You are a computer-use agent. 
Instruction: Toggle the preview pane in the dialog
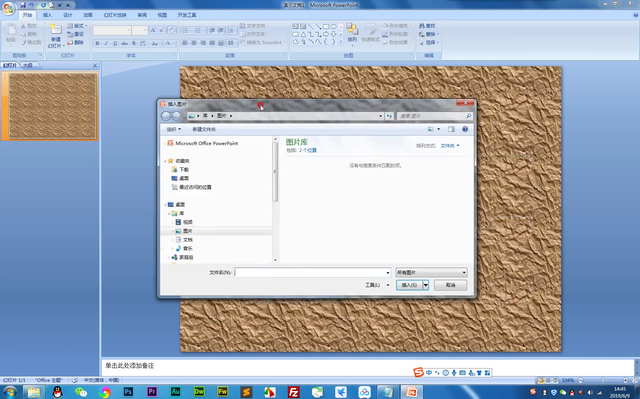coord(451,129)
